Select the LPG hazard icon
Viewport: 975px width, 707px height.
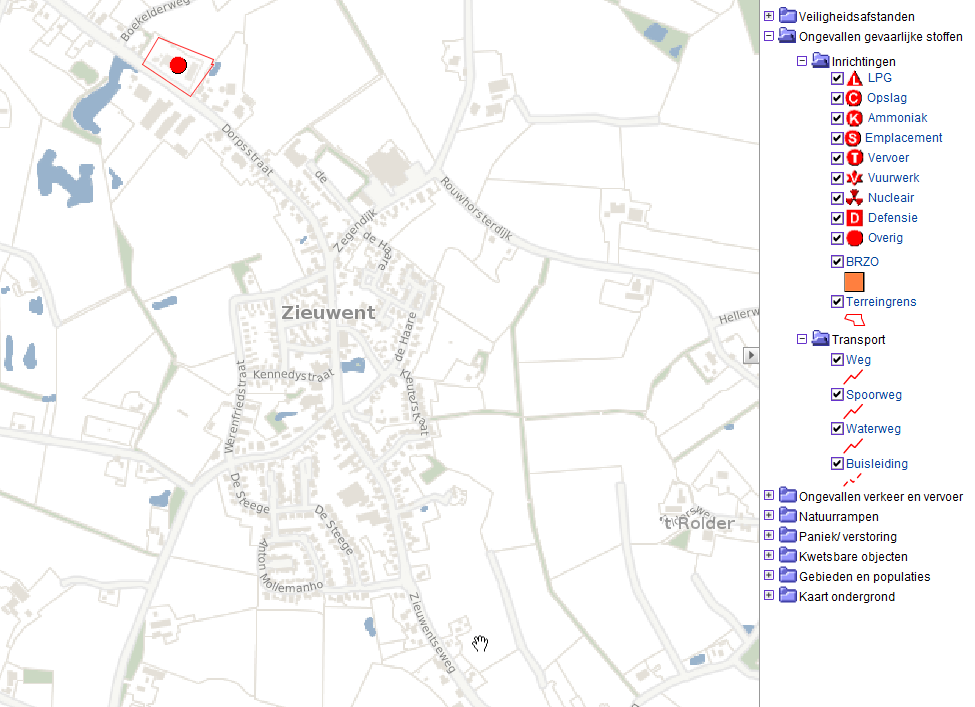click(853, 78)
